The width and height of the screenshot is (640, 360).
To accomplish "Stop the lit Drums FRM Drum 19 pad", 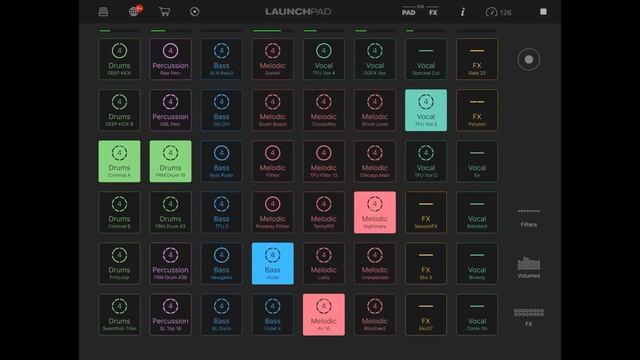I will tap(170, 161).
